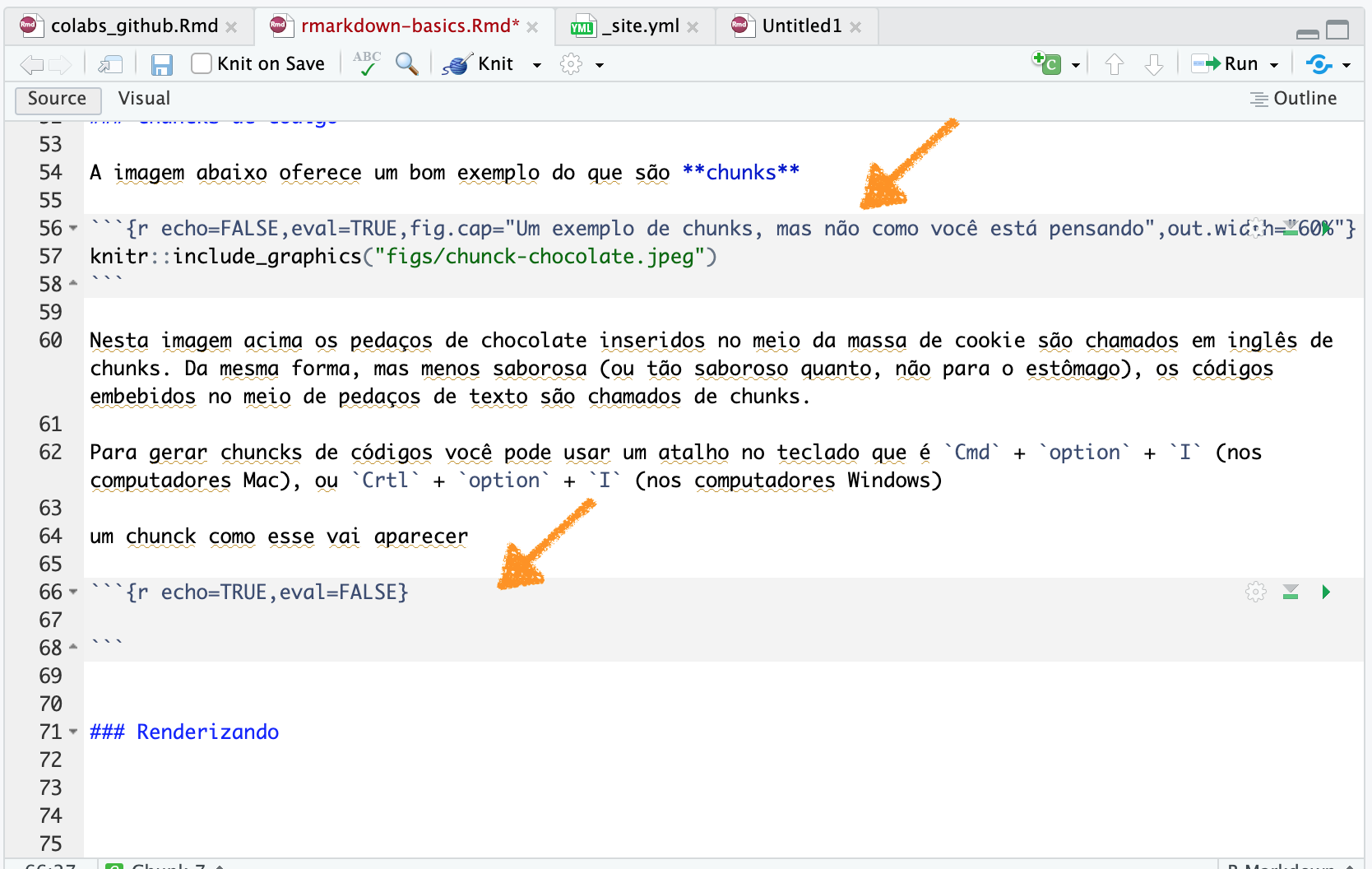Collapse Renderizando section at line 71
The image size is (1372, 869).
[73, 732]
